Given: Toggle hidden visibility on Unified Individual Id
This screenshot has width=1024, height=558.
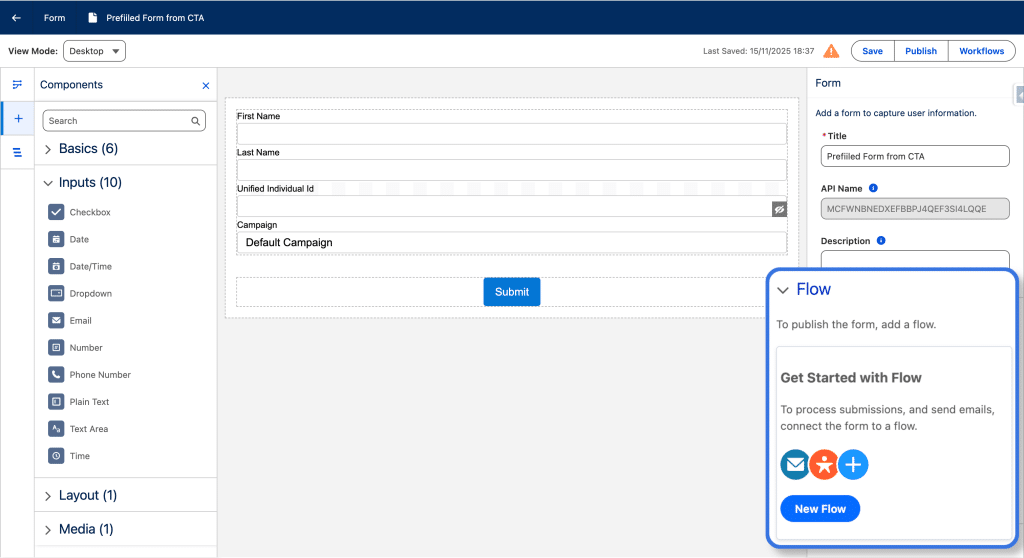Looking at the screenshot, I should 779,209.
